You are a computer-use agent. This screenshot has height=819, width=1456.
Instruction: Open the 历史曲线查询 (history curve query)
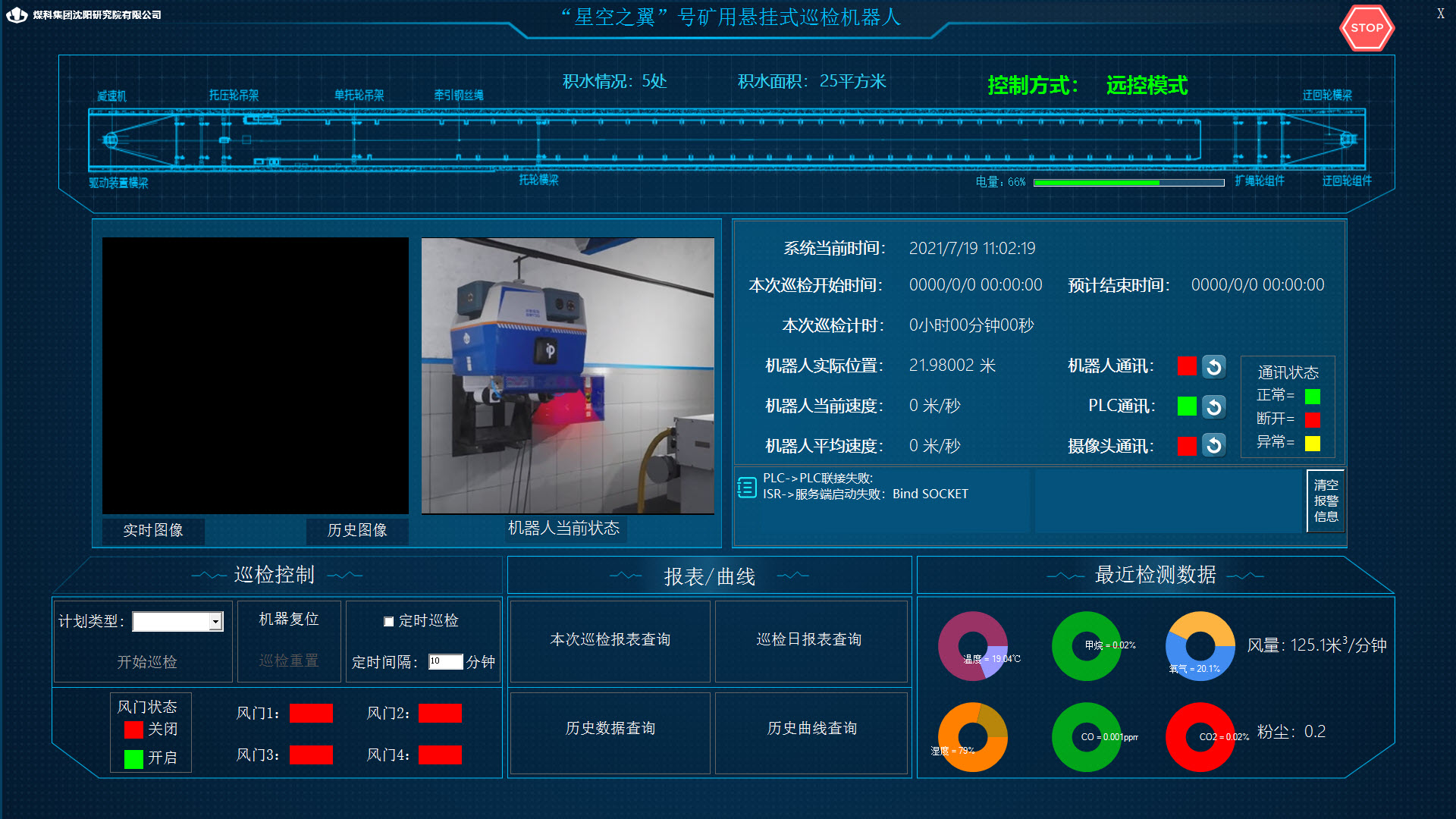tap(811, 729)
